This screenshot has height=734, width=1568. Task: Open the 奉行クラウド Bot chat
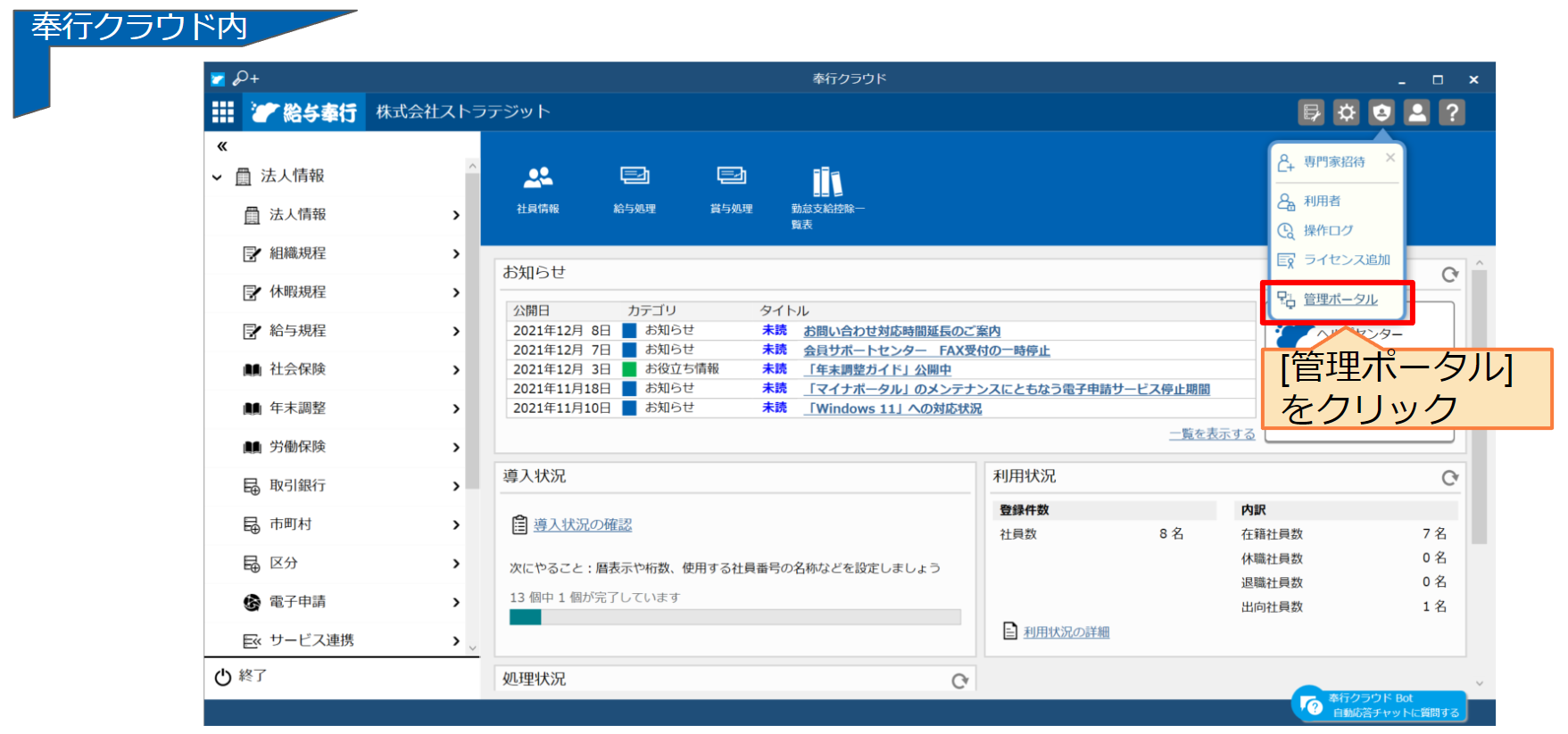1379,705
